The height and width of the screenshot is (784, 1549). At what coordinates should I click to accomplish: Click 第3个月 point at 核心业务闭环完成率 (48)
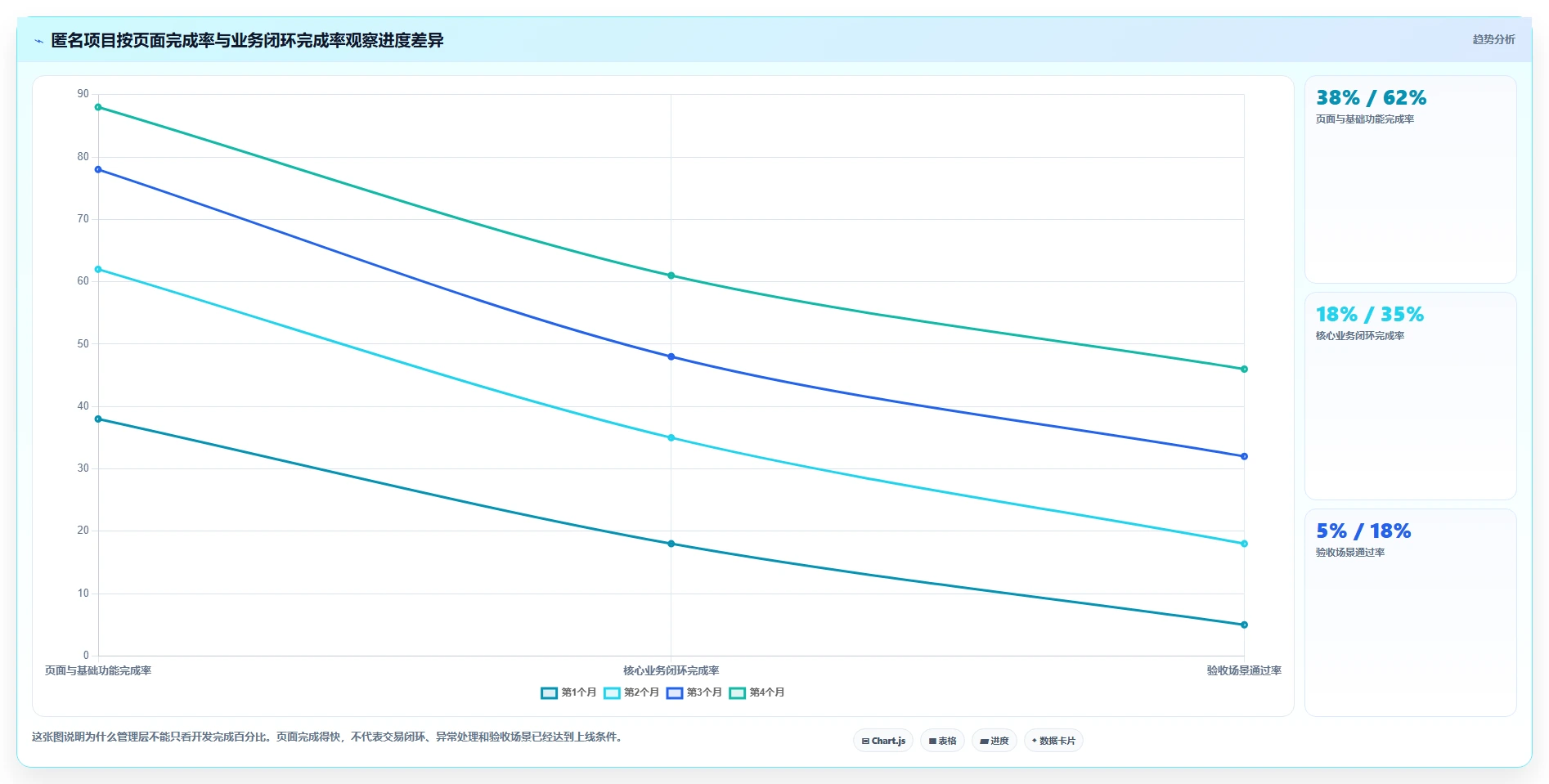671,356
